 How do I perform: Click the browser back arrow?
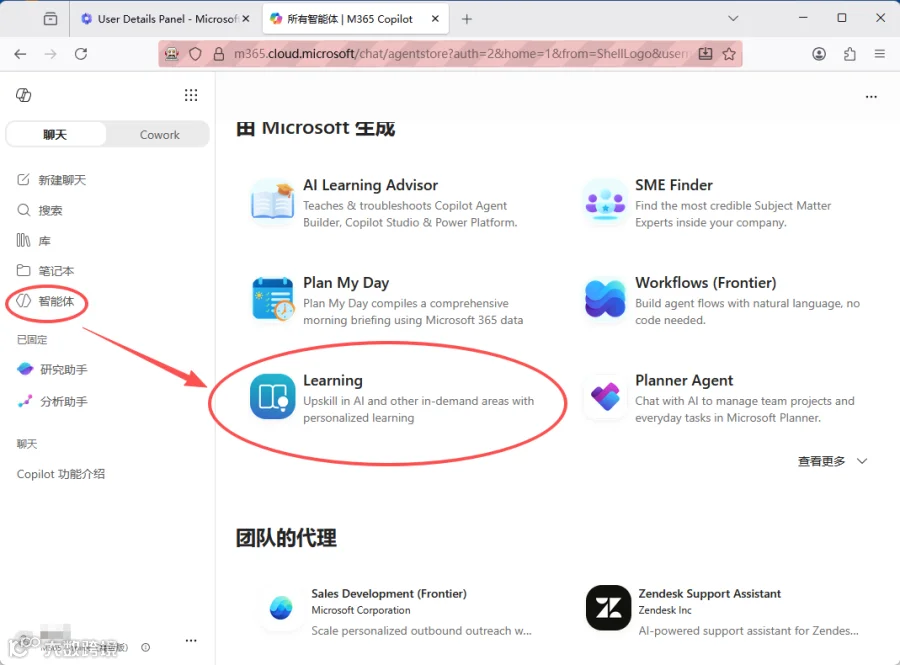tap(20, 54)
